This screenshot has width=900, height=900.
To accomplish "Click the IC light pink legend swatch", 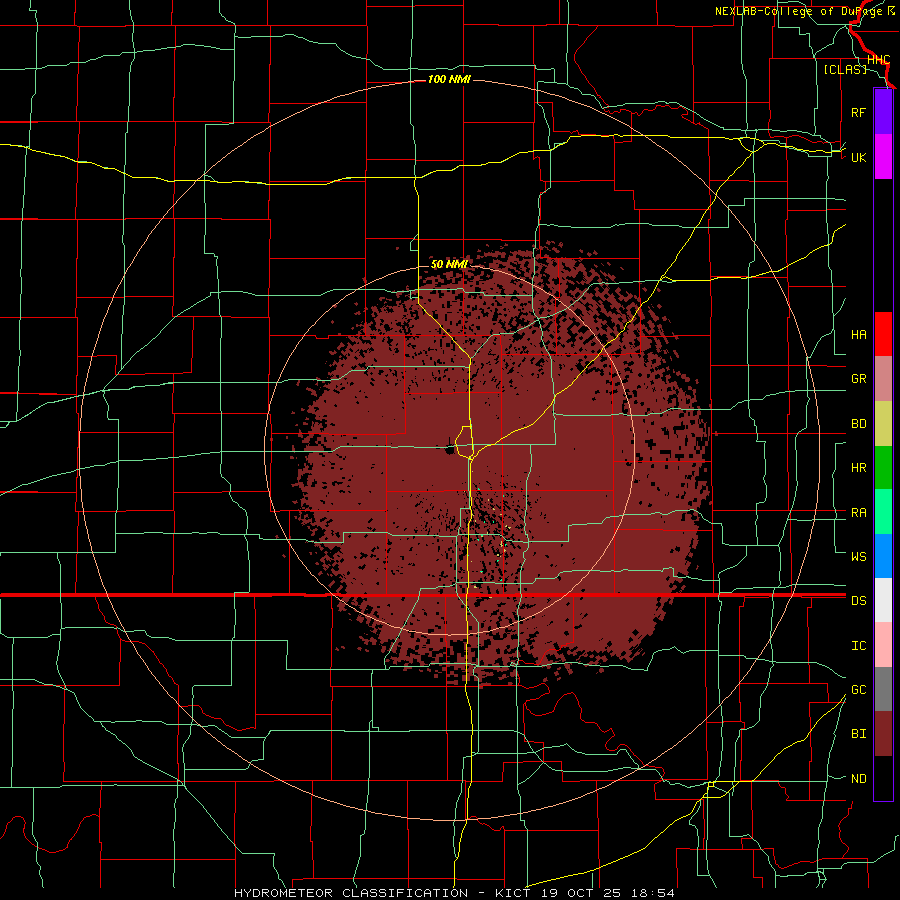I will pos(883,645).
